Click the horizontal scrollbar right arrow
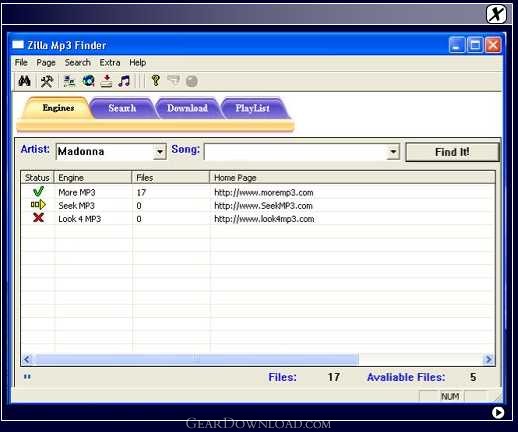The width and height of the screenshot is (518, 432). pos(489,359)
